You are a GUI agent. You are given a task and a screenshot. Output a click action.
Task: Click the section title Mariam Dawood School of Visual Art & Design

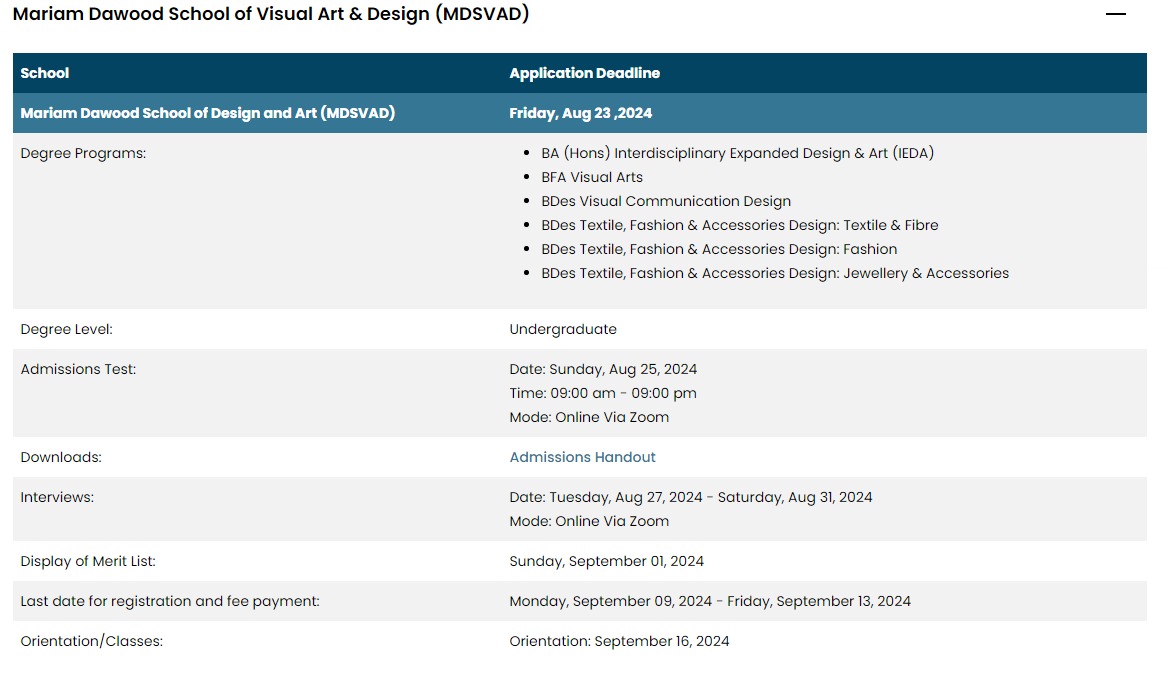[271, 14]
